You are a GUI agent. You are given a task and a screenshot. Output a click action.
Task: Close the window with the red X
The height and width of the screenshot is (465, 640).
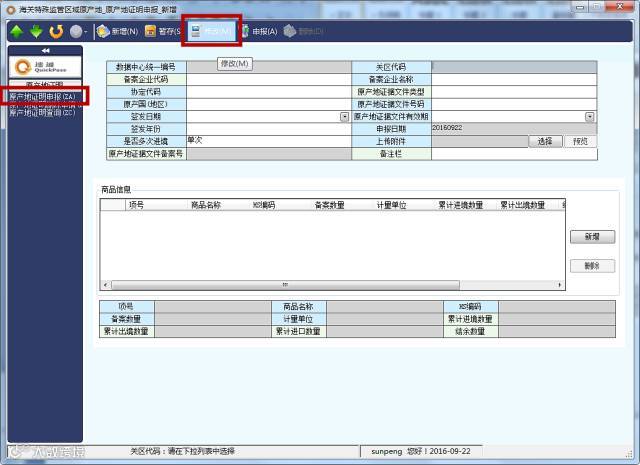click(x=620, y=7)
